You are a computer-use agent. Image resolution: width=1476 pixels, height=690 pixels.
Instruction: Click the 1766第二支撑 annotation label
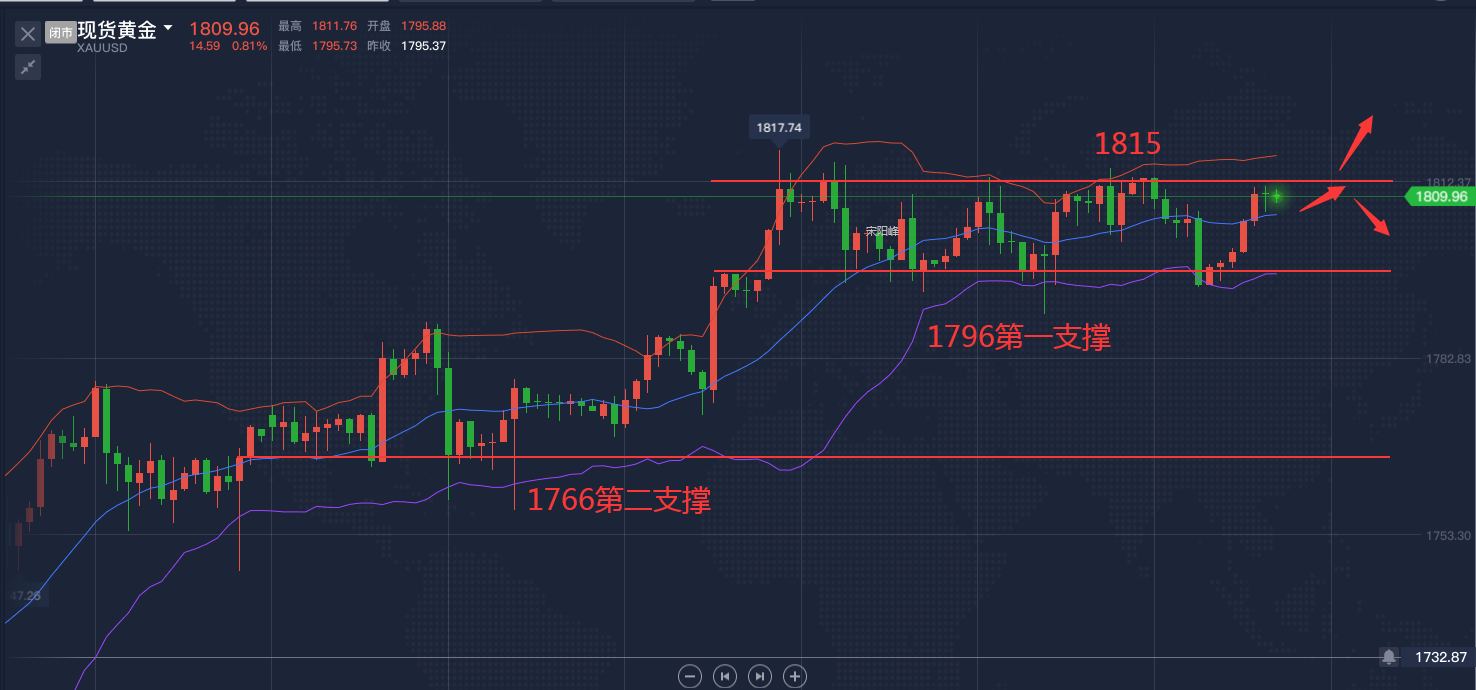[x=619, y=500]
